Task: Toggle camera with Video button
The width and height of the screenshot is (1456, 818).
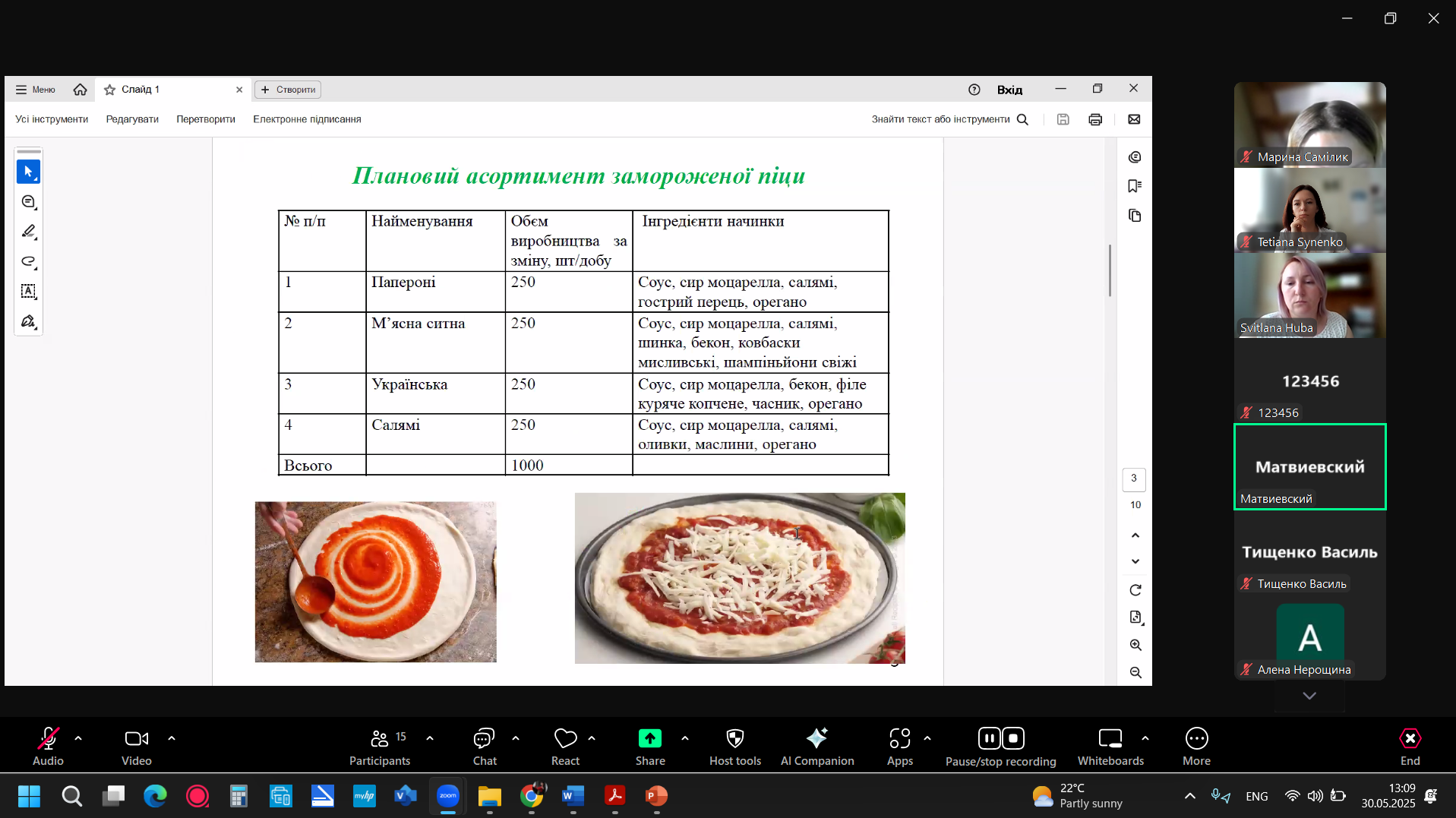Action: pyautogui.click(x=137, y=747)
